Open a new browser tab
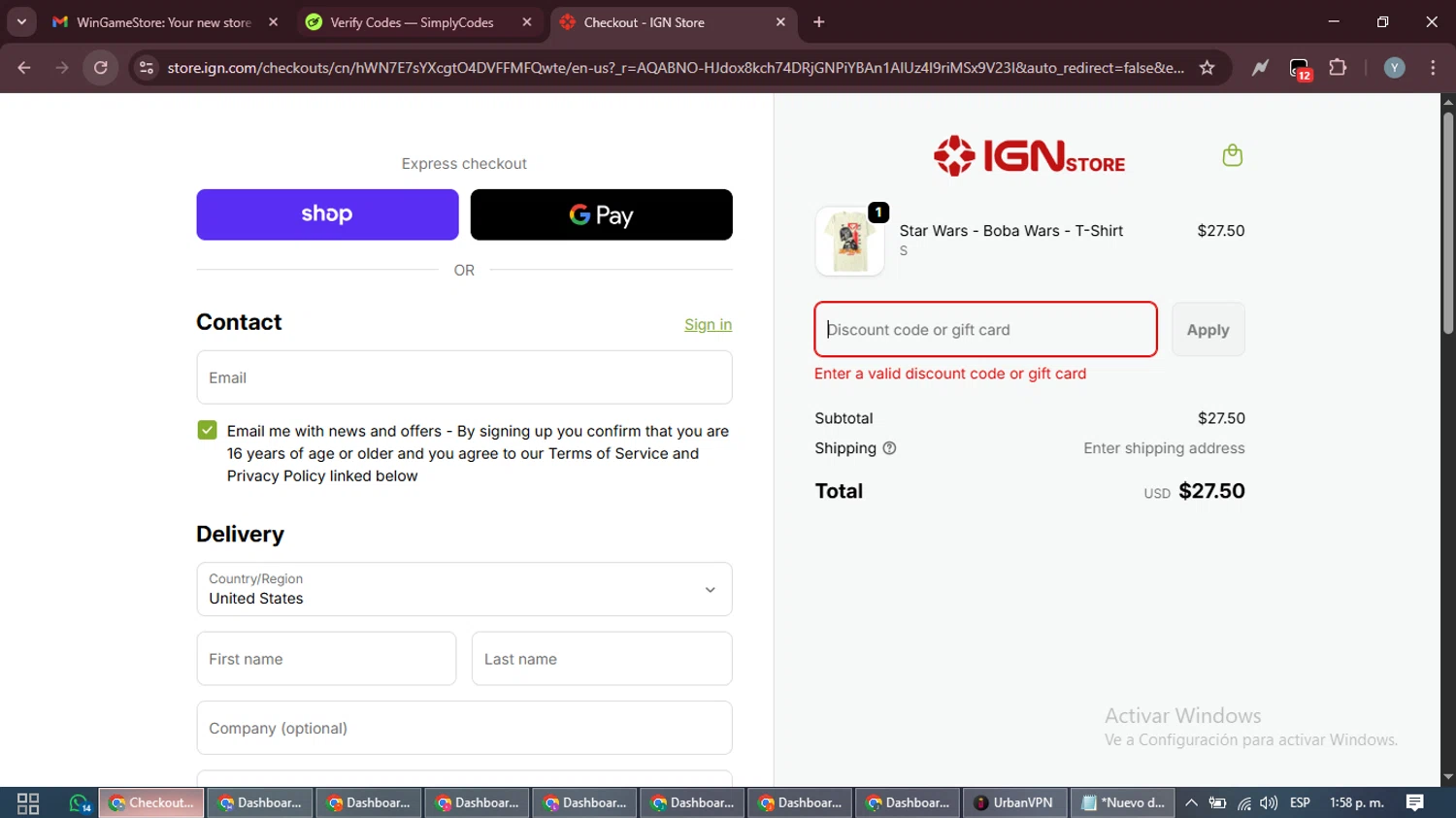The width and height of the screenshot is (1456, 818). click(819, 22)
